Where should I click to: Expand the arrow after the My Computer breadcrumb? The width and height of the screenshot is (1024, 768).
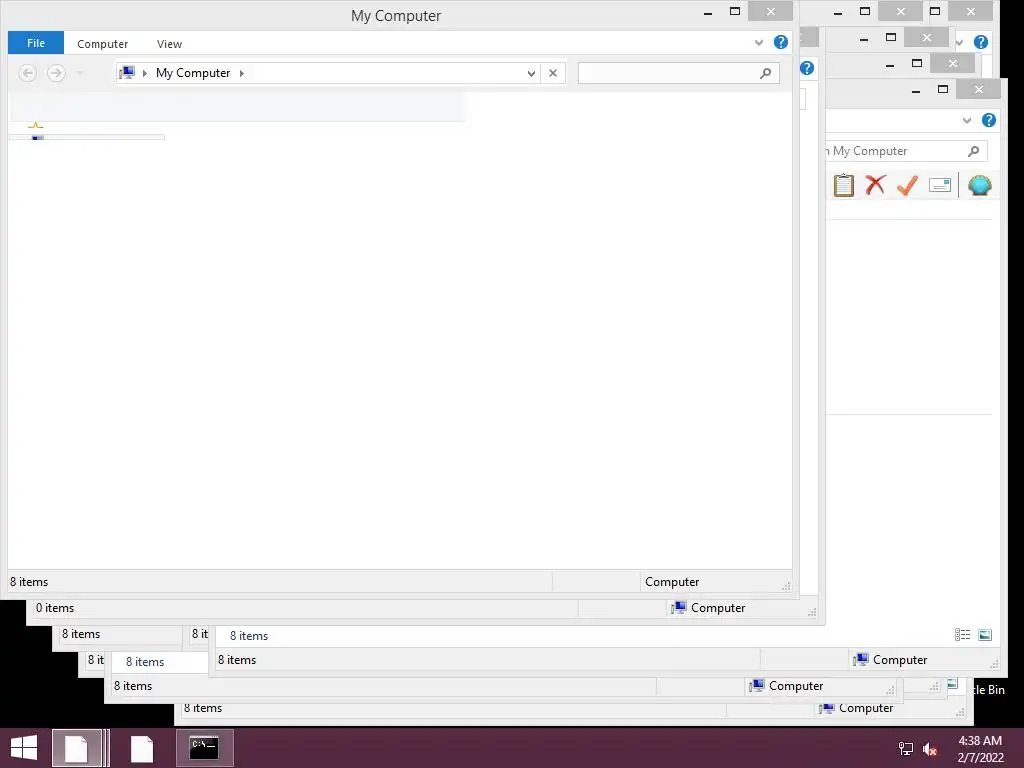[242, 73]
